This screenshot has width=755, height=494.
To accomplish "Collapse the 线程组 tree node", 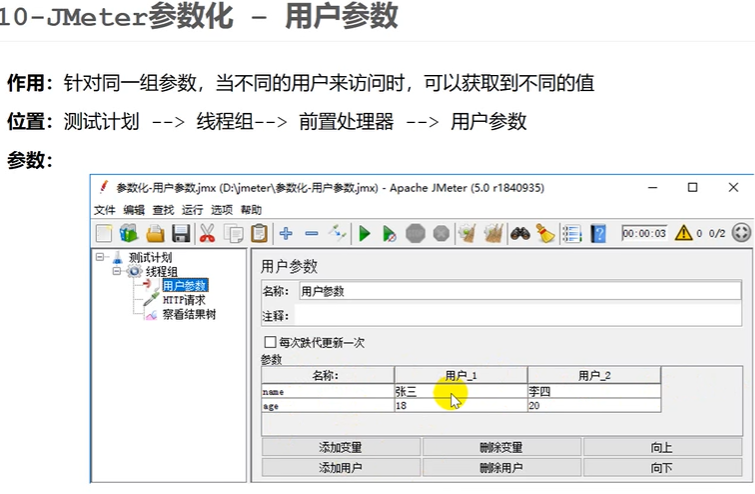I will point(117,272).
